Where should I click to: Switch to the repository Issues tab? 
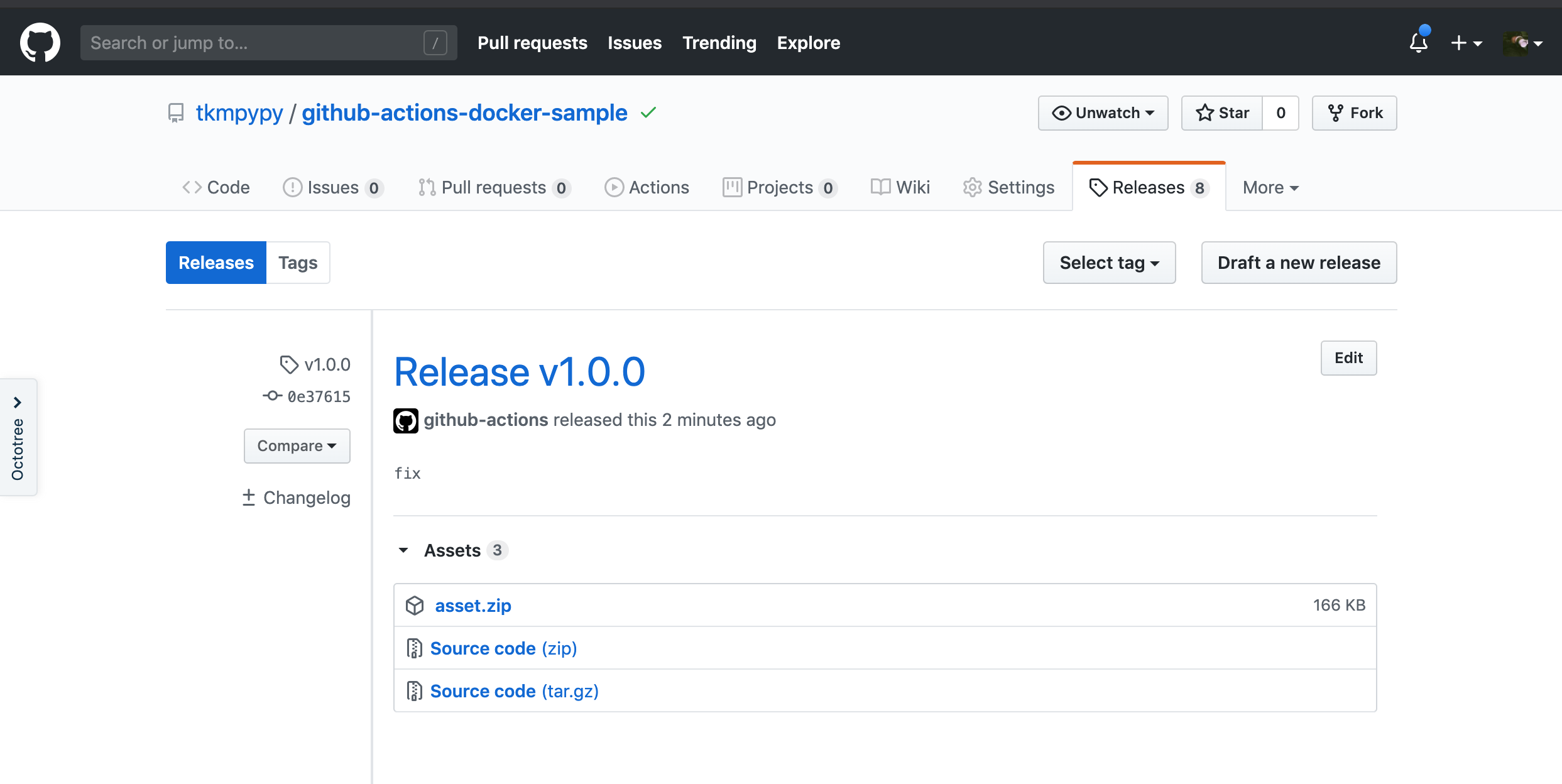(333, 187)
